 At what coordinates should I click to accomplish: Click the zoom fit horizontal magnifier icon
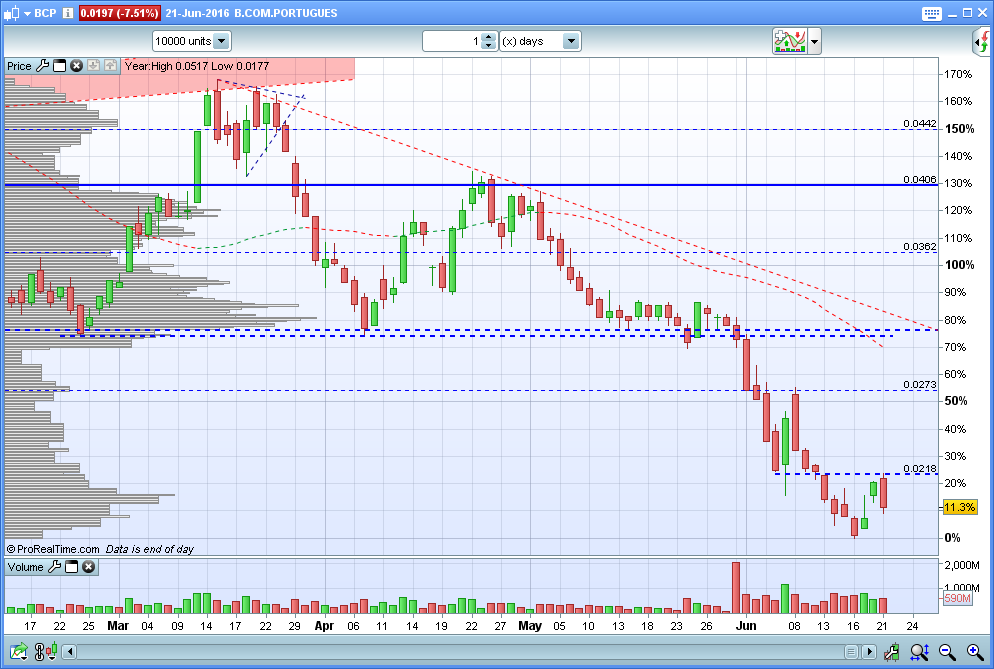pos(919,651)
